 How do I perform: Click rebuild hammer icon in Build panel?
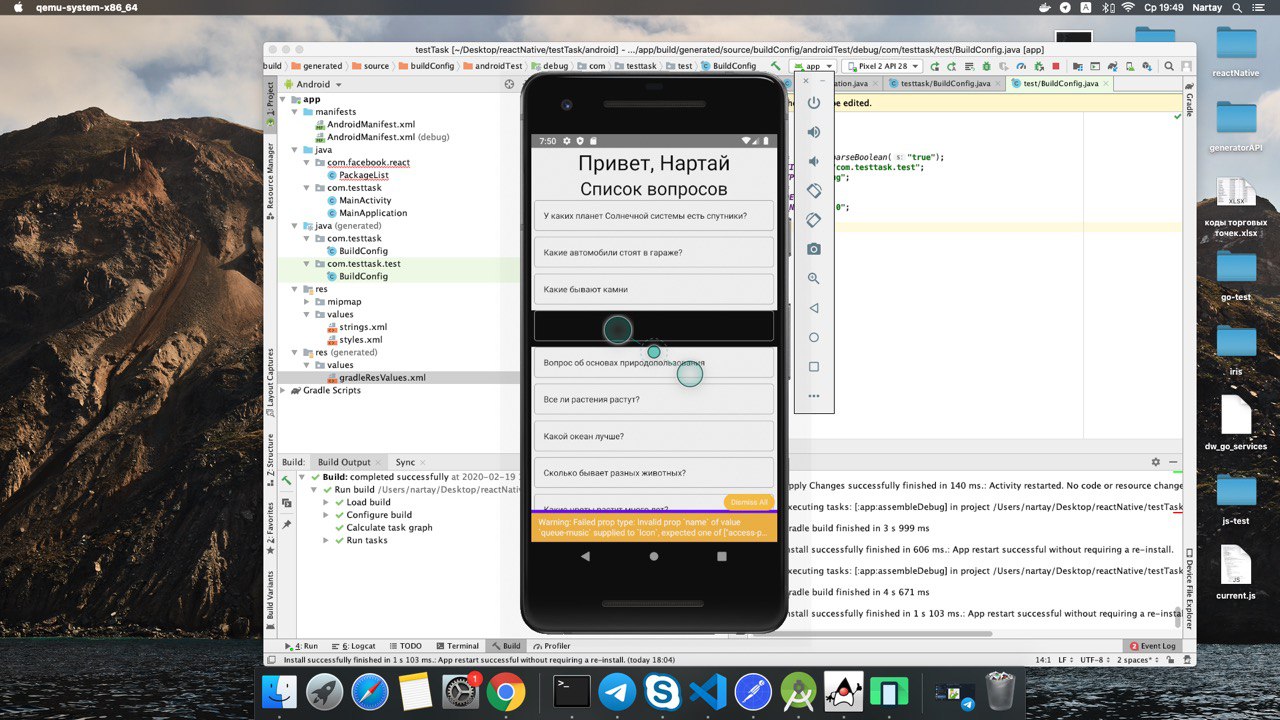click(287, 481)
